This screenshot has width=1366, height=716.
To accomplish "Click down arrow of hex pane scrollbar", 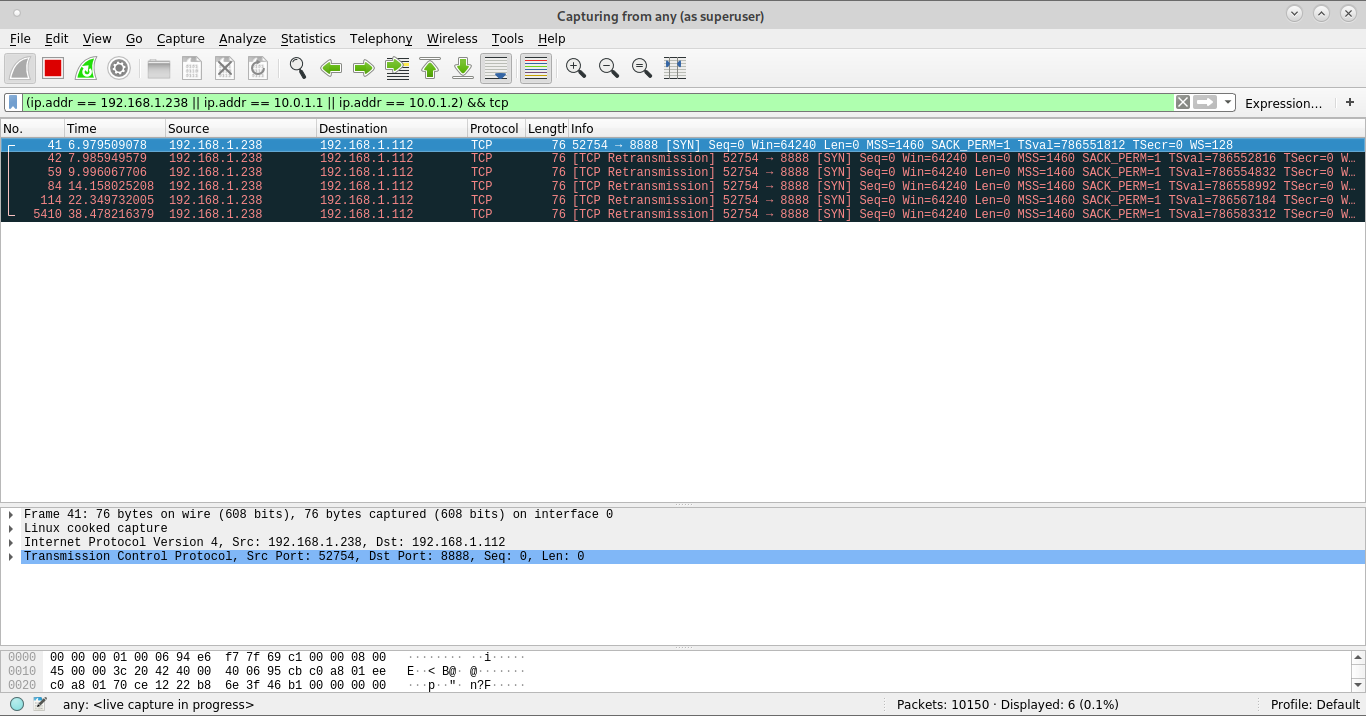I will (1358, 685).
